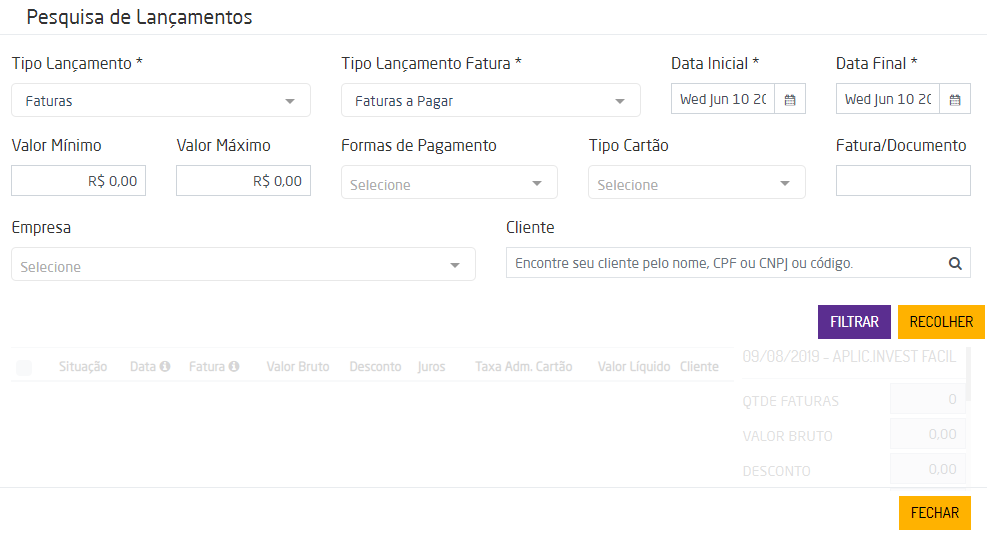This screenshot has width=987, height=535.
Task: Open the Data Inicial calendar picker
Action: 790,100
